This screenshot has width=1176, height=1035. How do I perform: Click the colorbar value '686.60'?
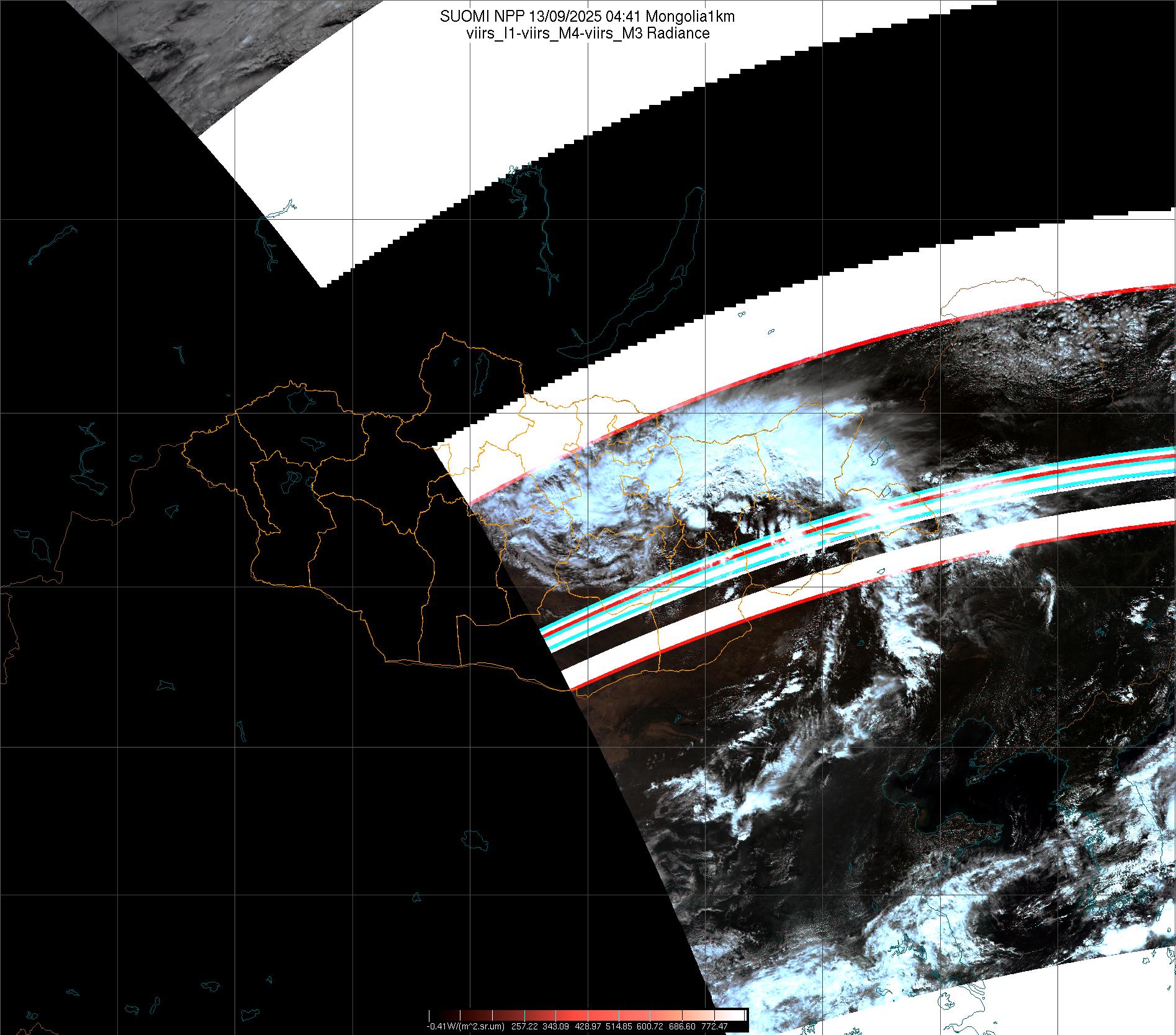click(682, 1026)
